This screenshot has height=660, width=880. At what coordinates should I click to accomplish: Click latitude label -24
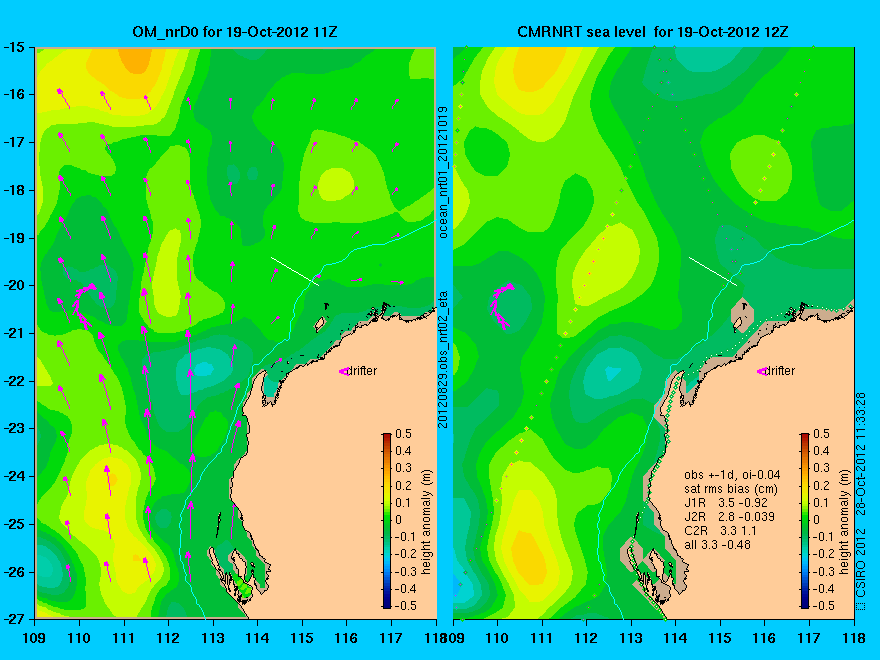[14, 476]
